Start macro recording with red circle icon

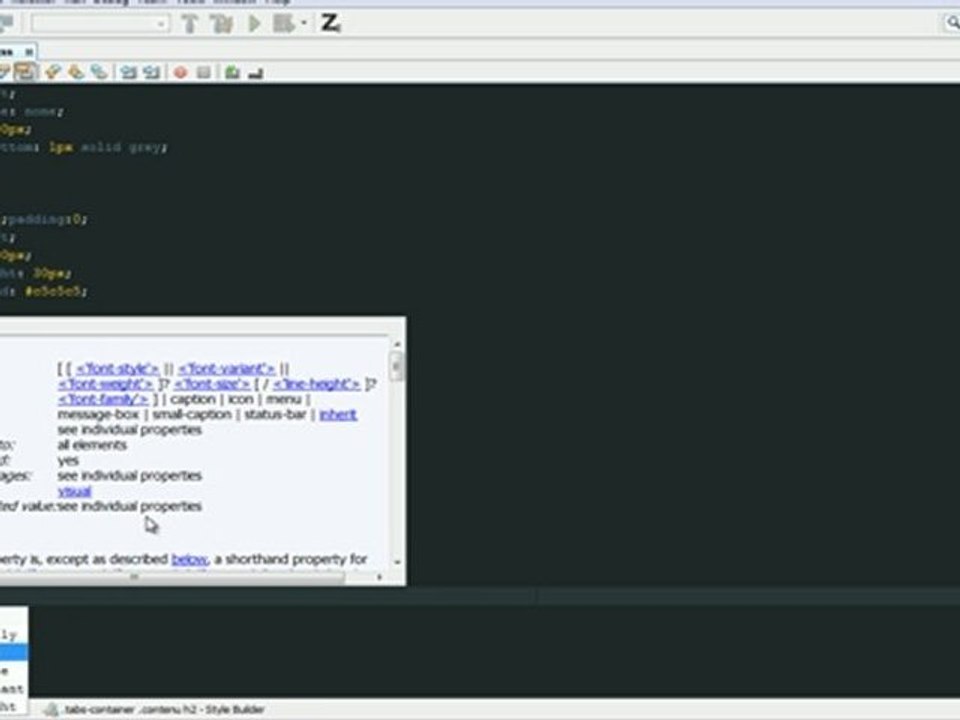pyautogui.click(x=181, y=72)
